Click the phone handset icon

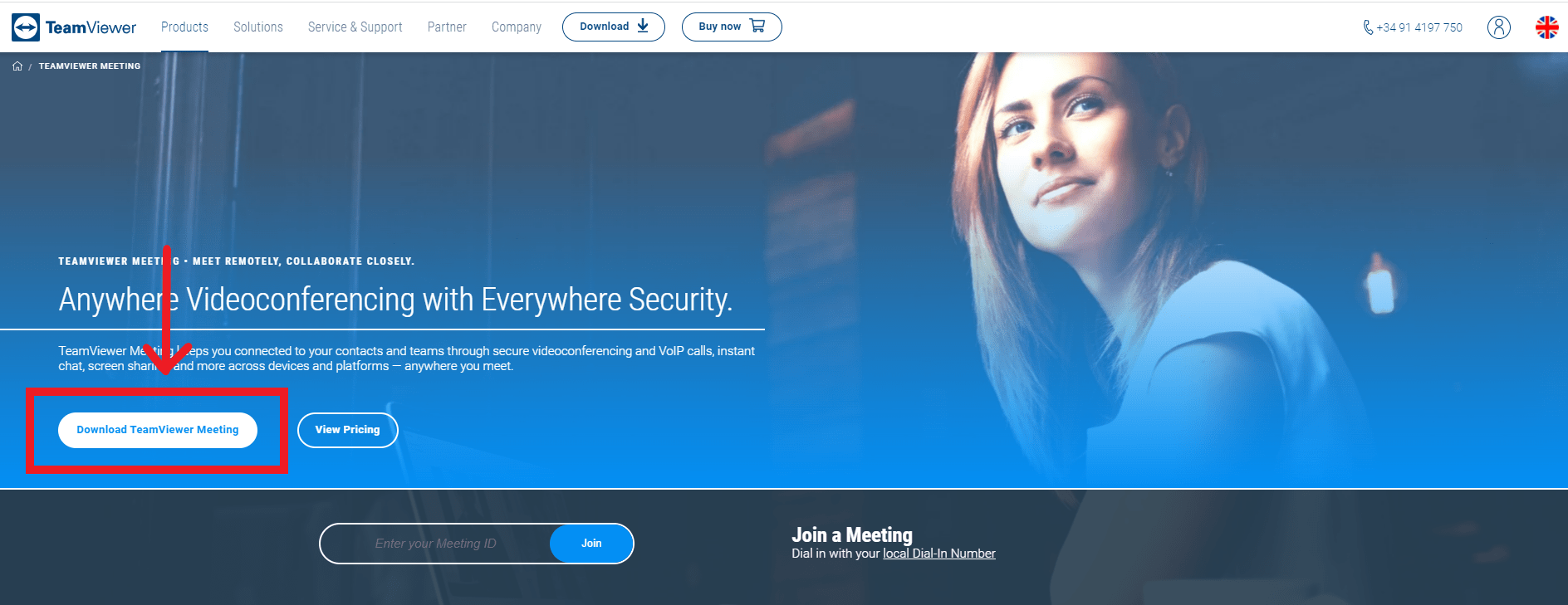click(x=1368, y=27)
